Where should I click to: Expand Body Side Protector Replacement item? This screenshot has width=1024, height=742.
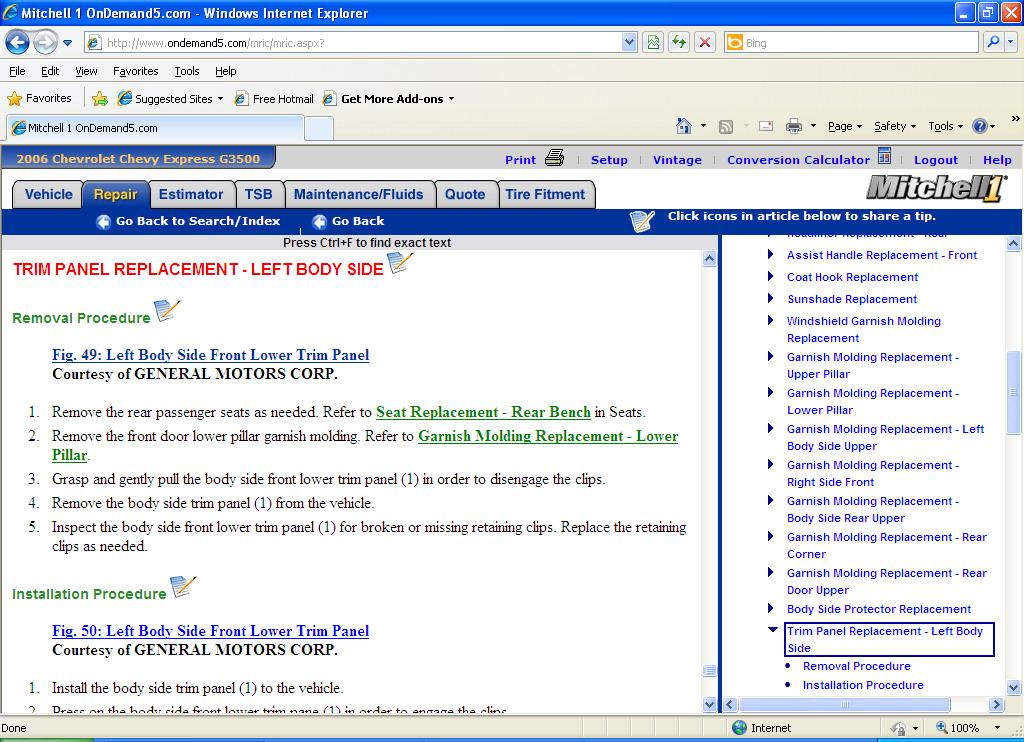771,609
